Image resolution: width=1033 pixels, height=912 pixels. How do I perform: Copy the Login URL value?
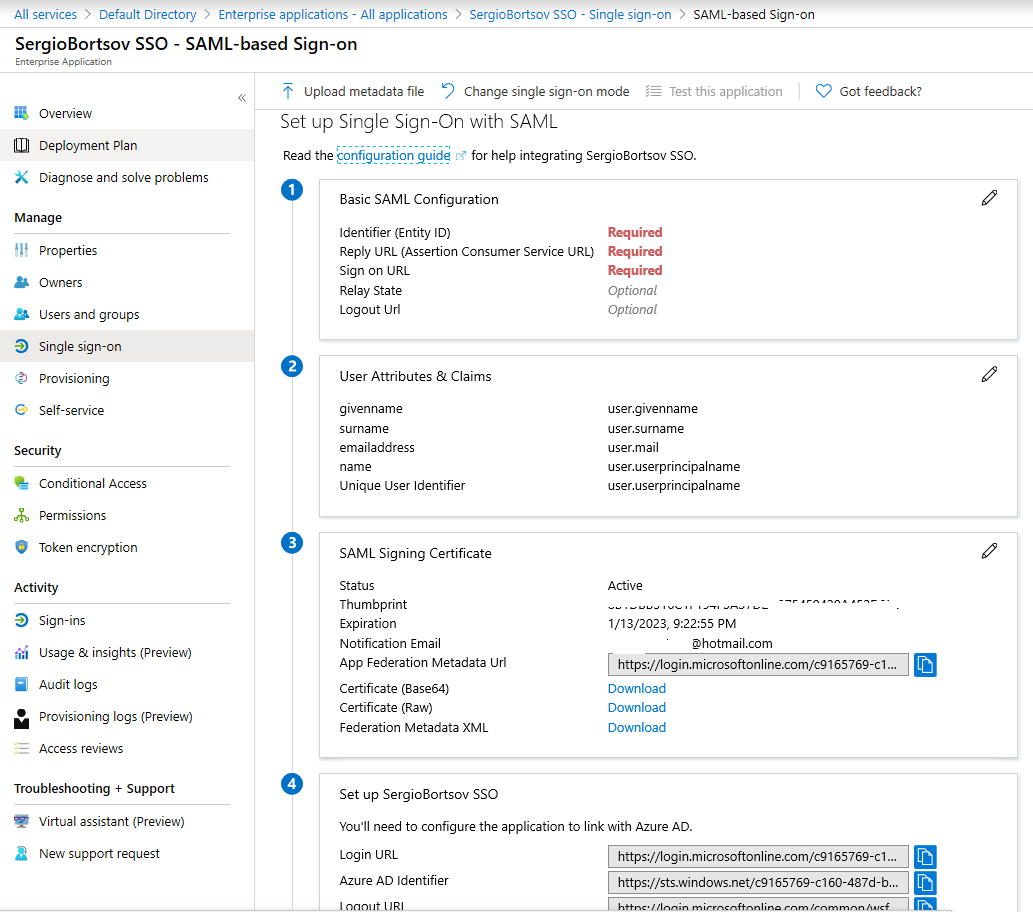click(924, 856)
